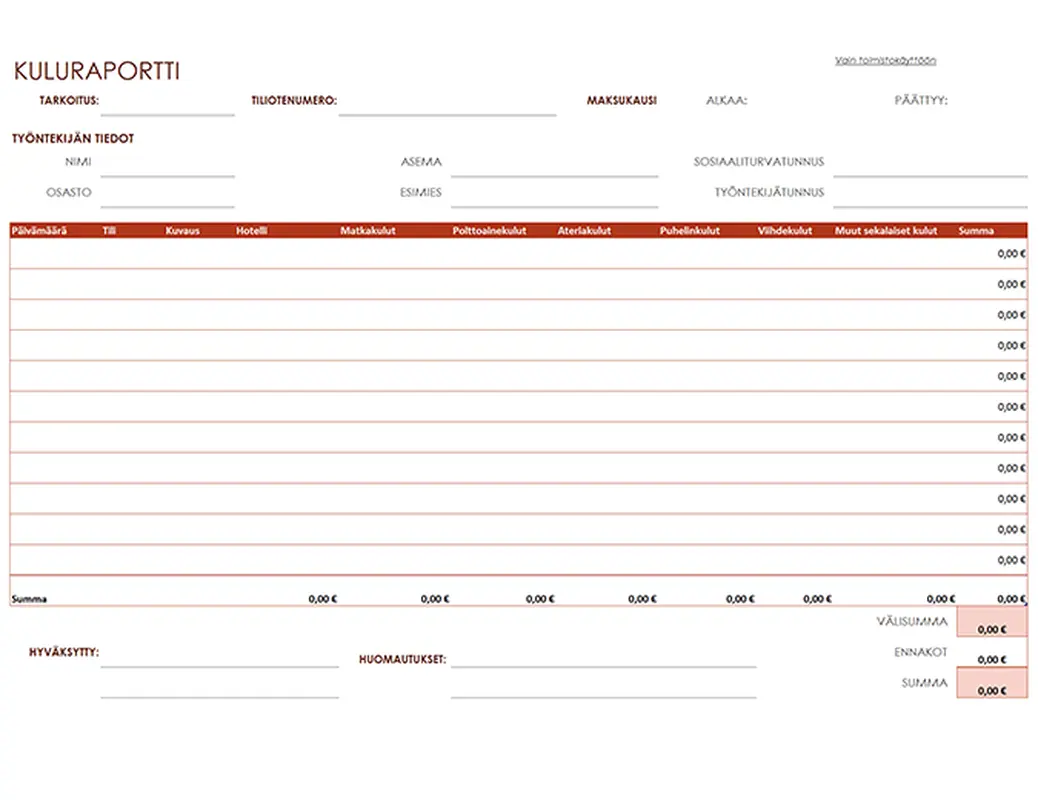Open the 'Vain toimistokäyttöön' link
This screenshot has height=800, width=1038.
[885, 61]
